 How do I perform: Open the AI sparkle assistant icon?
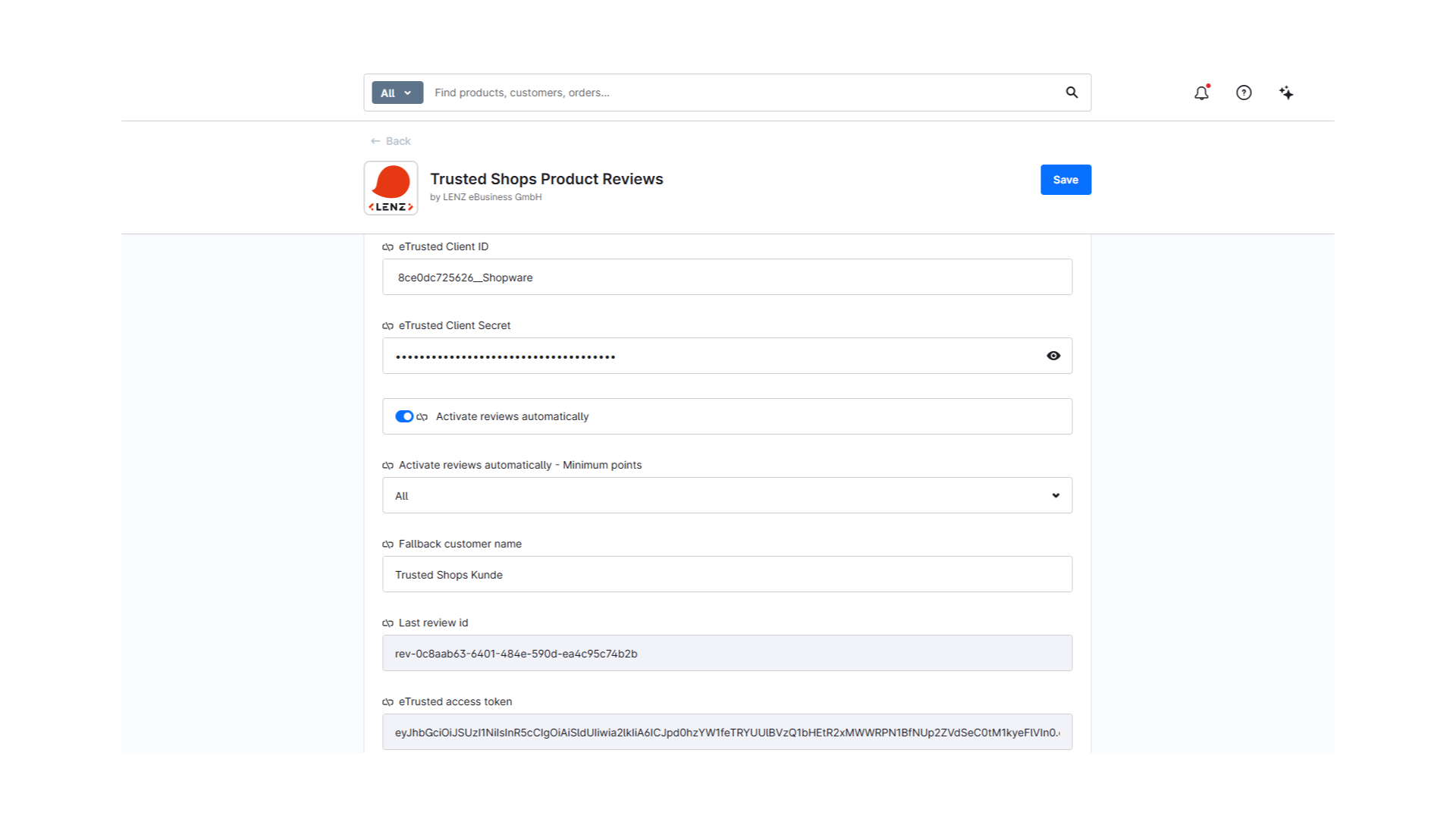pos(1286,93)
